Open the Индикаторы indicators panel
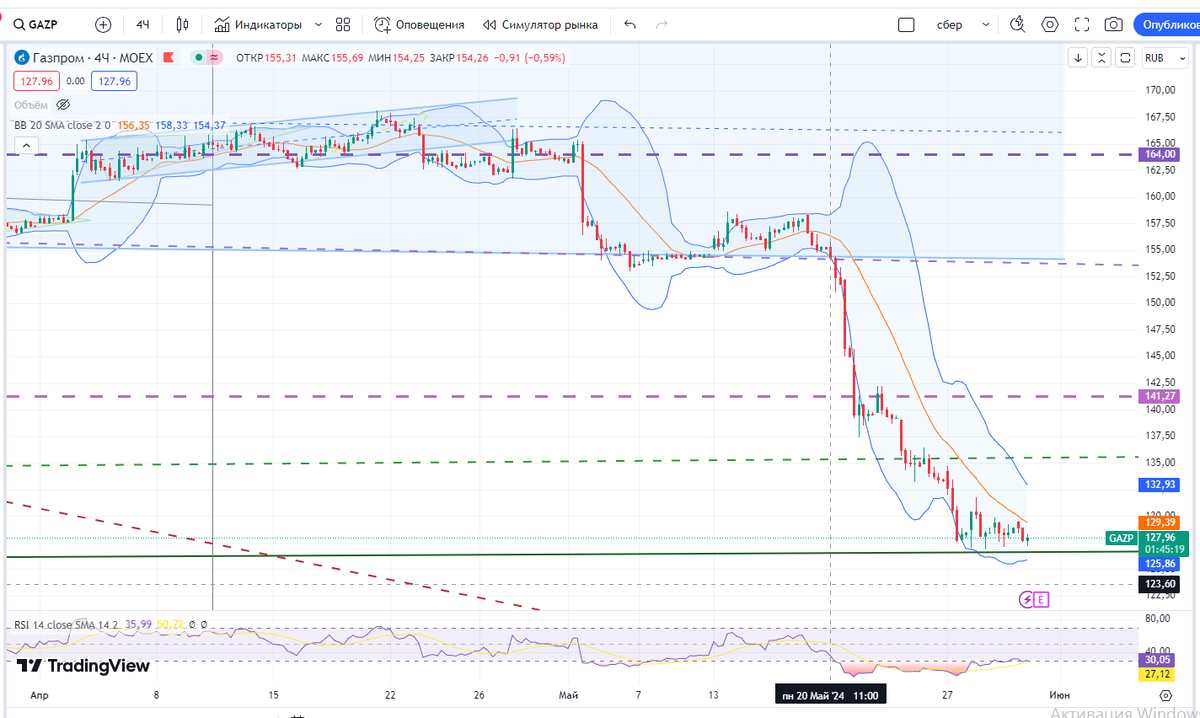 point(257,24)
